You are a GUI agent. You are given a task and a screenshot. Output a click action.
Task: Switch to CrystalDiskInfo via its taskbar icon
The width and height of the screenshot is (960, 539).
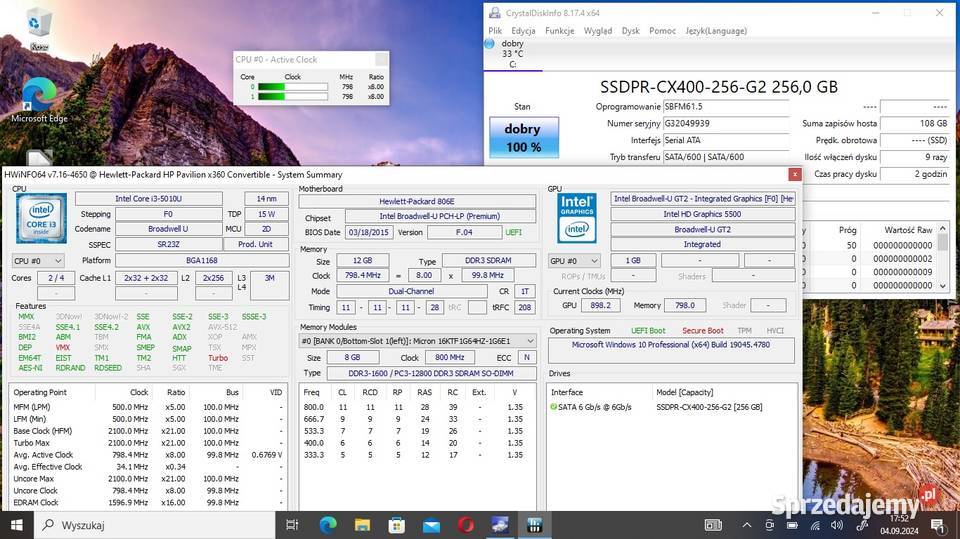coord(500,525)
